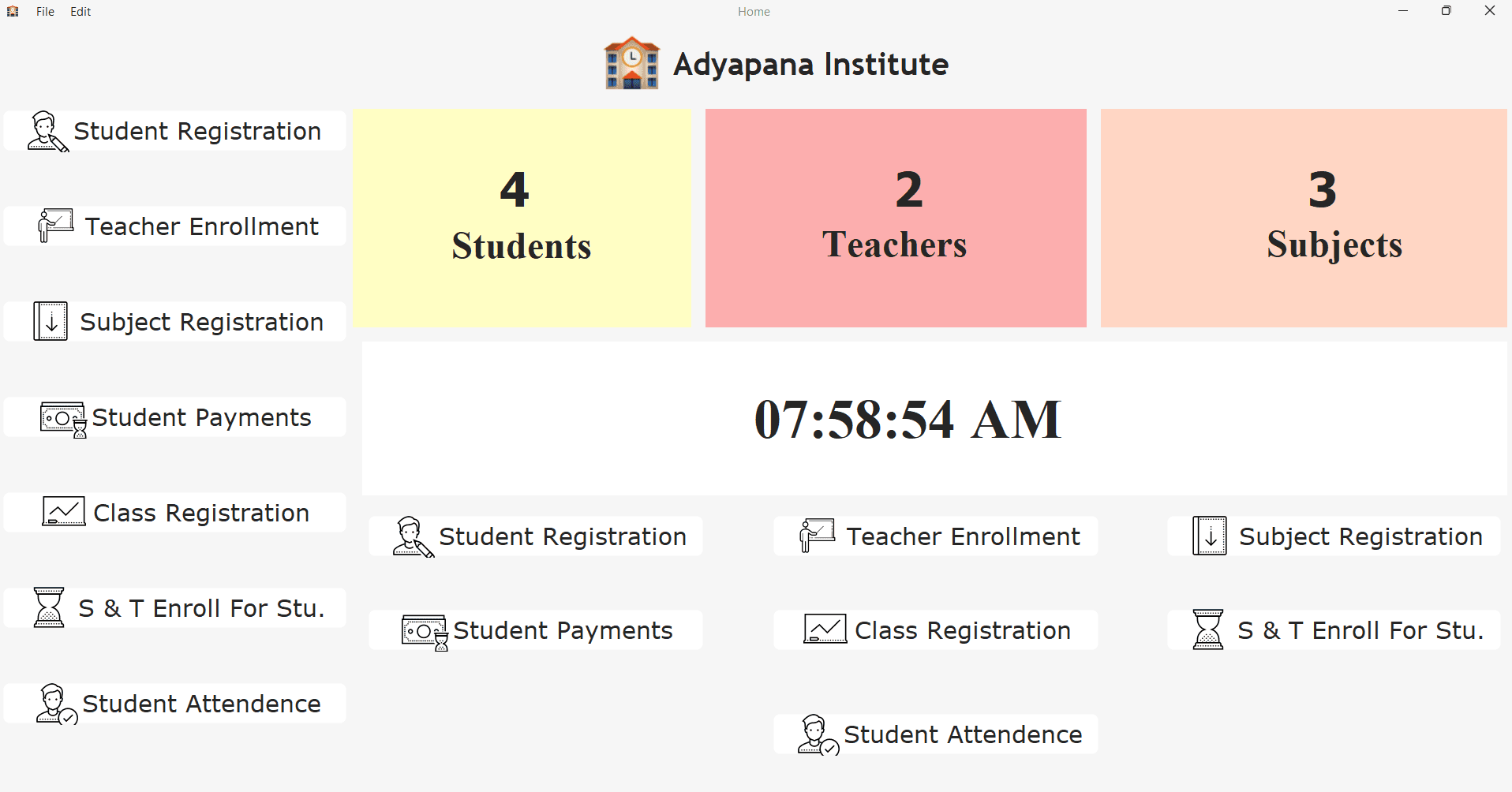
Task: Click the peach Subjects count tile
Action: tap(1304, 218)
